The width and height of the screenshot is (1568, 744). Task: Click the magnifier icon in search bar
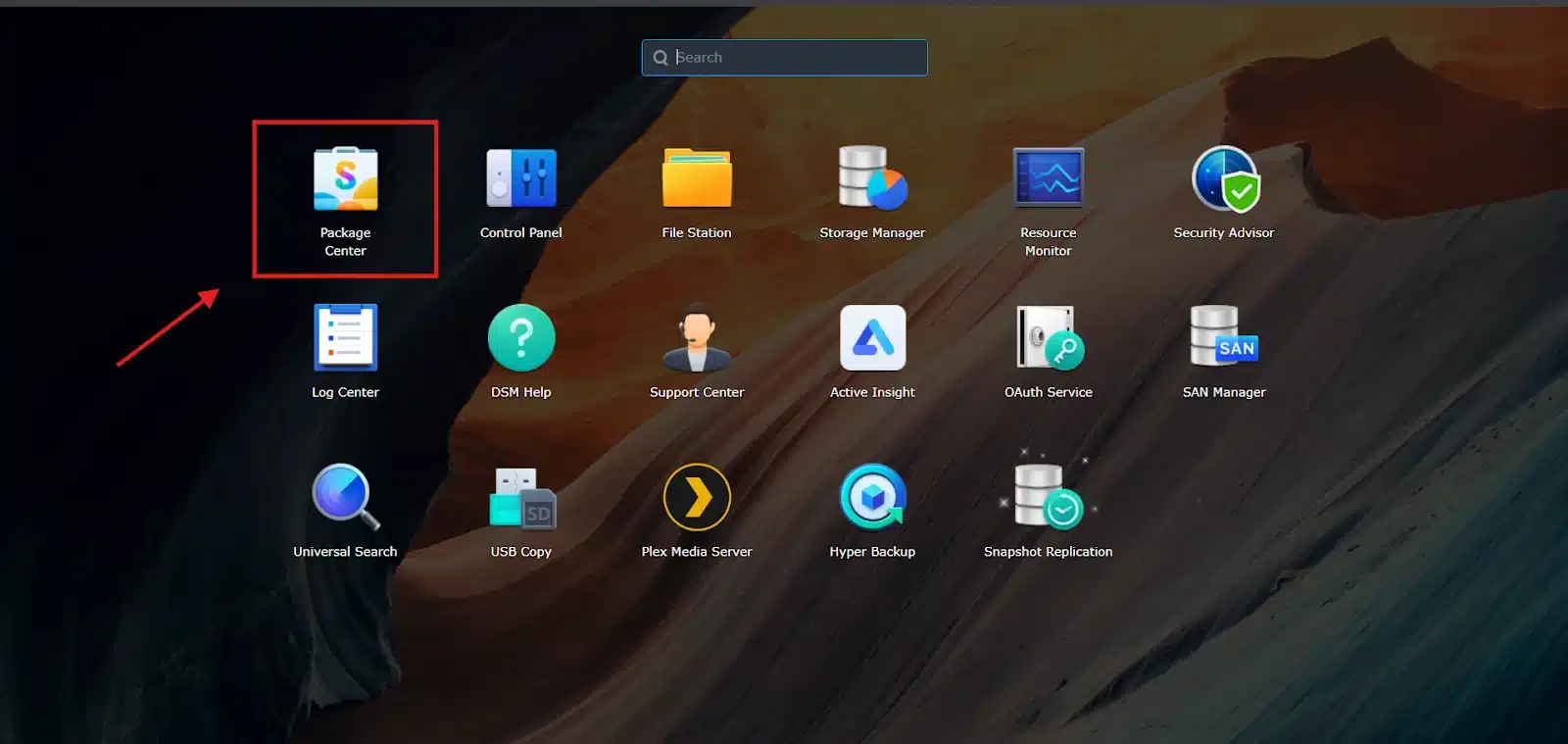tap(661, 58)
